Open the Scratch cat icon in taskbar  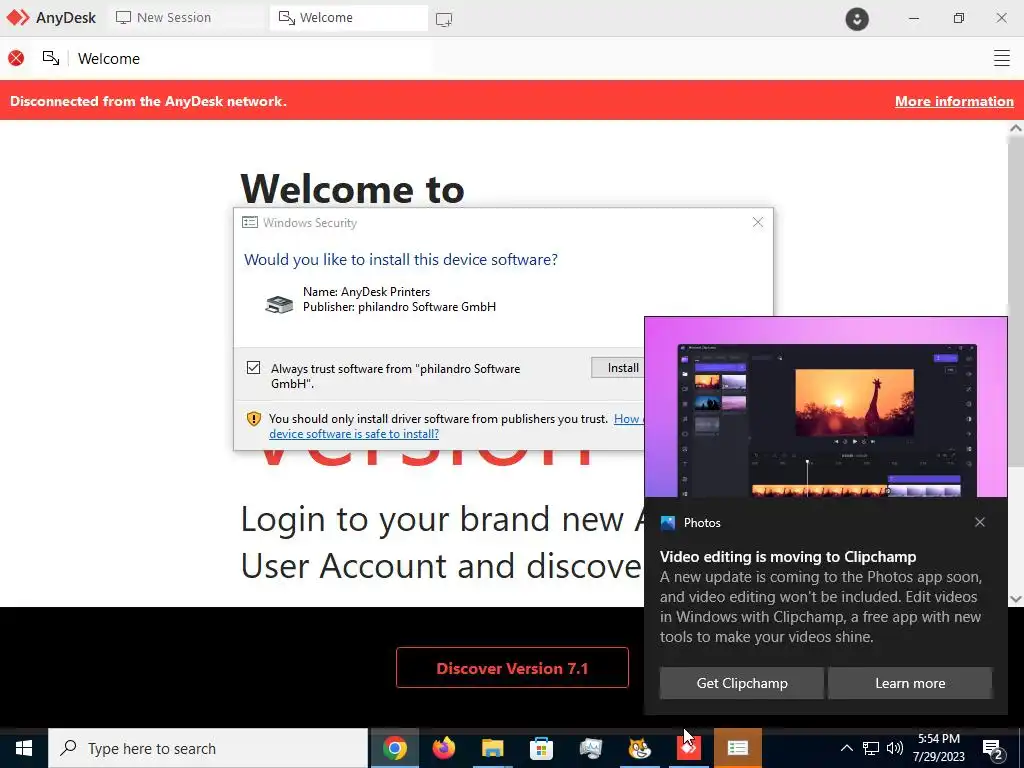click(639, 748)
